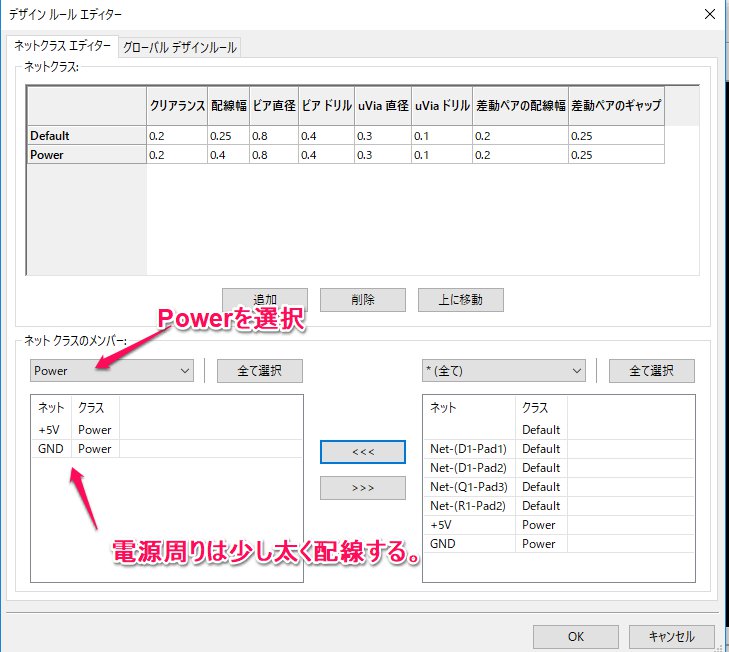
Task: Move nets left with <<< button
Action: pos(362,452)
